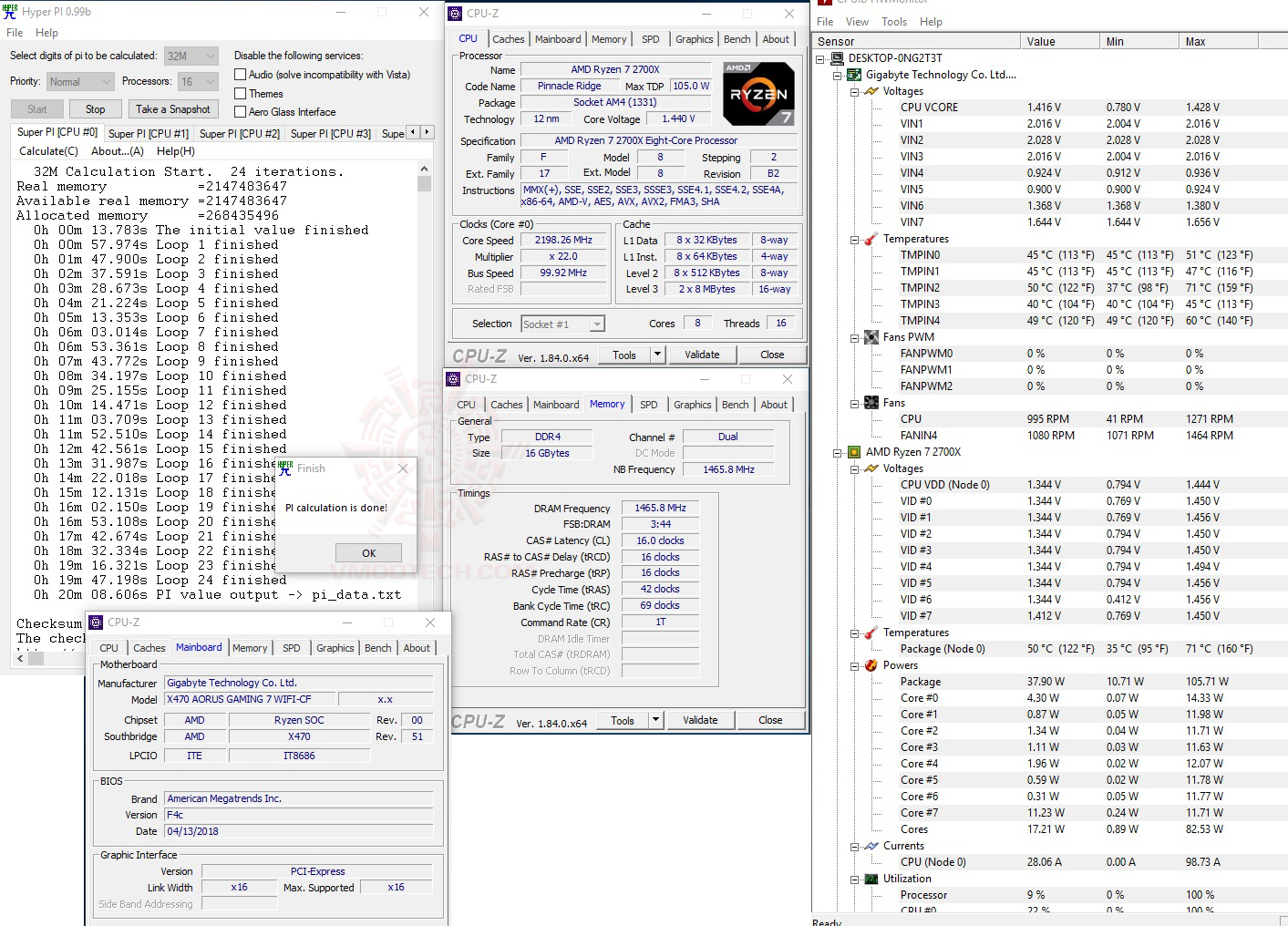This screenshot has width=1288, height=926.
Task: Click Take a Snapshot button
Action: coord(173,109)
